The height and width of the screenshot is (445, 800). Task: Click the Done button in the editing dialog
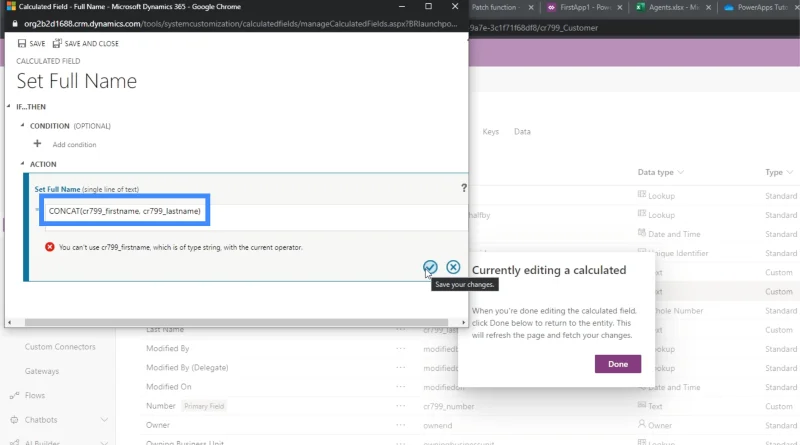(617, 364)
